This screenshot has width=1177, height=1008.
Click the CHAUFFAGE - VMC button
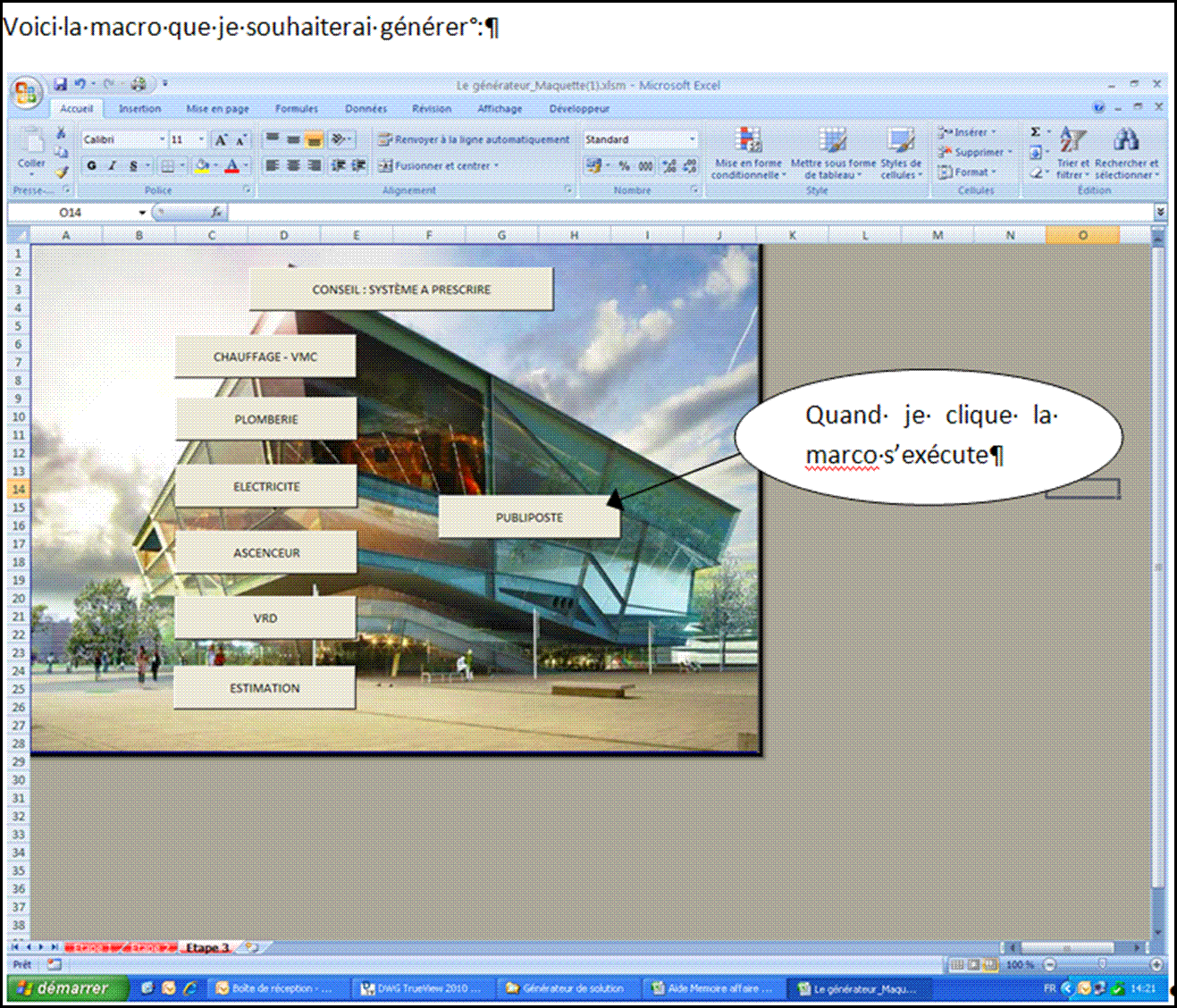click(265, 357)
